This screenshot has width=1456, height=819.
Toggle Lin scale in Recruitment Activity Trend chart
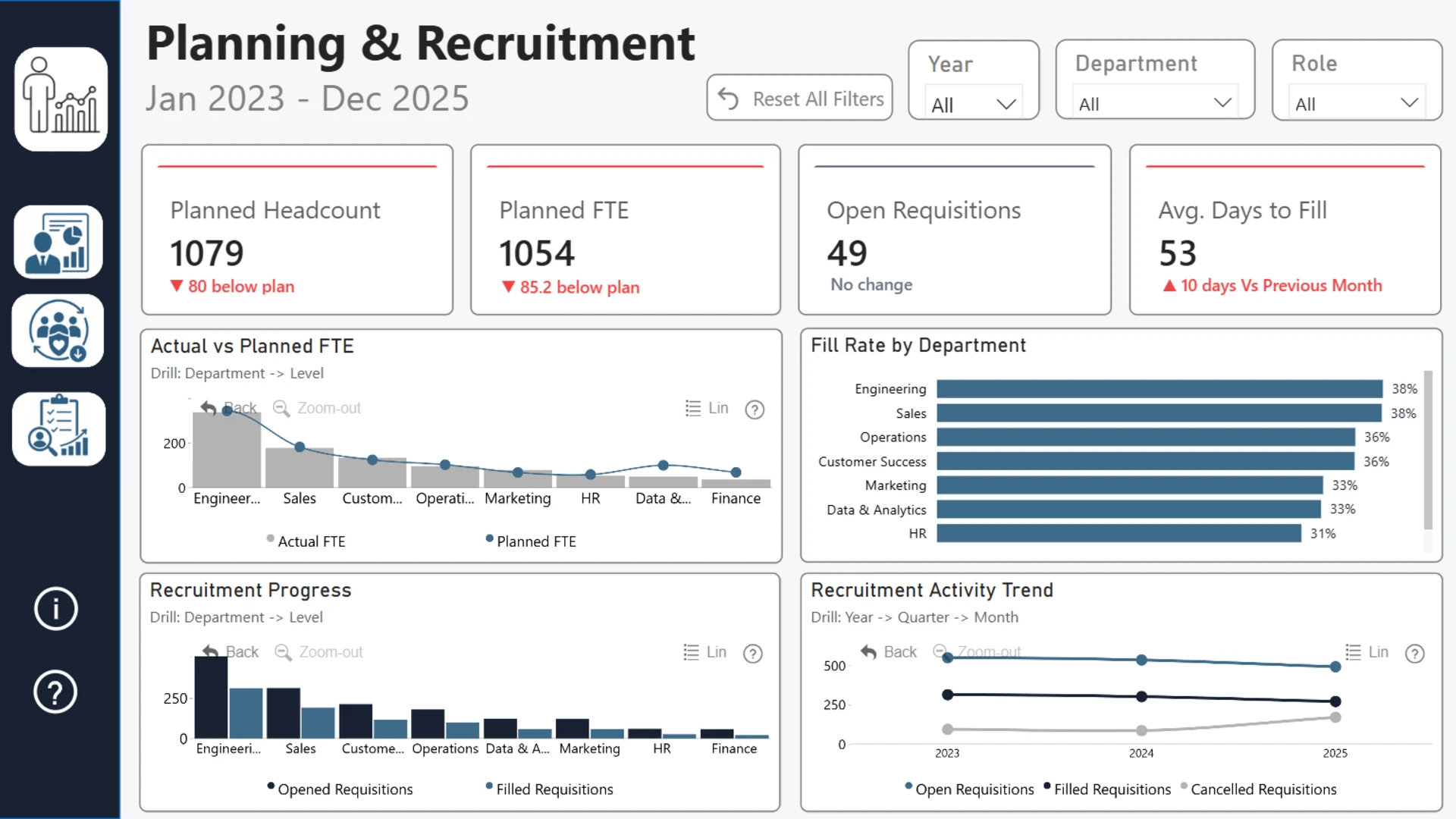[x=1367, y=652]
